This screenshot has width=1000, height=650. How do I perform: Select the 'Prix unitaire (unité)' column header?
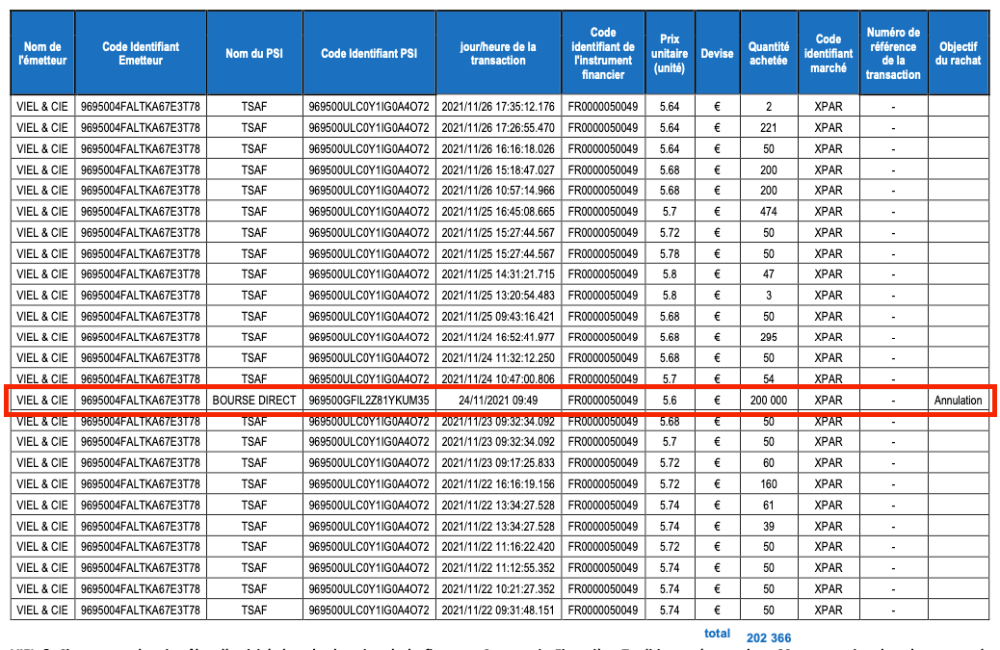click(669, 53)
